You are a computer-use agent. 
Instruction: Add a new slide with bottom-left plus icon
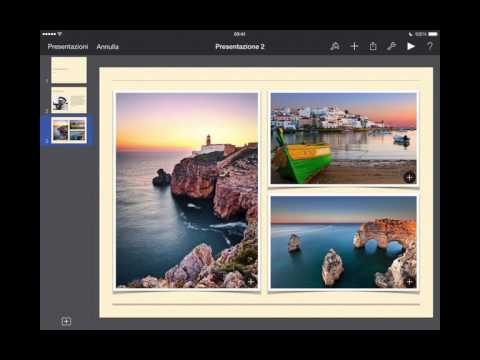click(x=66, y=321)
